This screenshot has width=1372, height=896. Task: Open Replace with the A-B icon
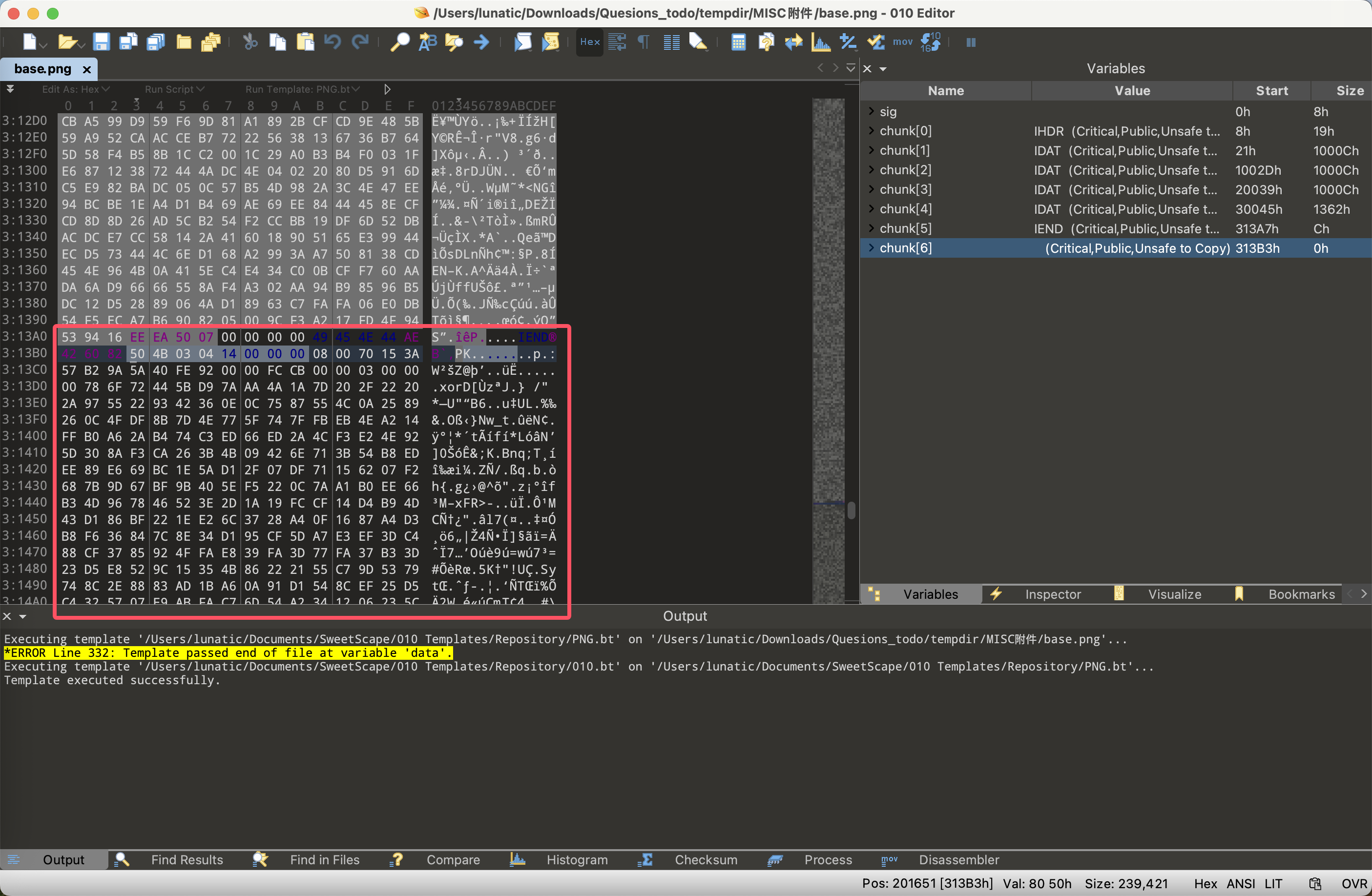click(x=427, y=42)
